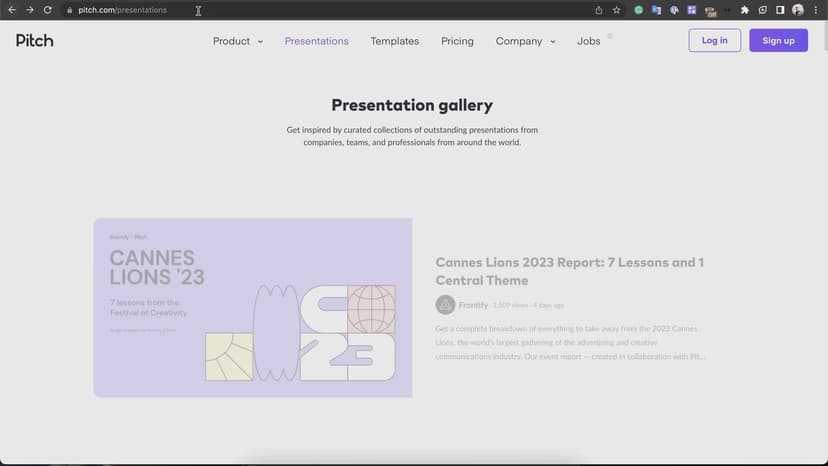Viewport: 828px width, 466px height.
Task: Open the Company navigation item
Action: tap(519, 41)
